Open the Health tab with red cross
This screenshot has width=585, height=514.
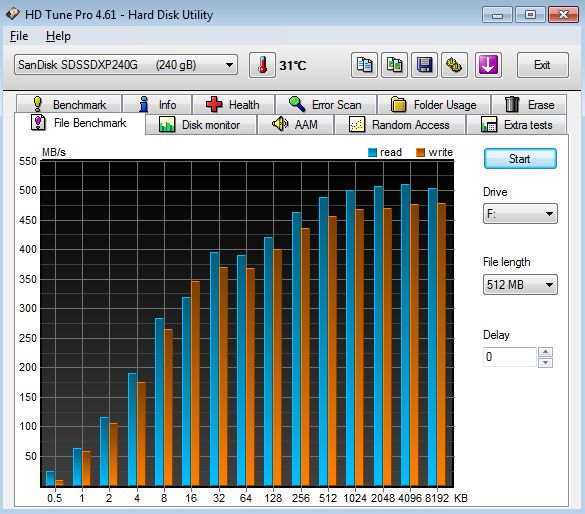coord(234,104)
